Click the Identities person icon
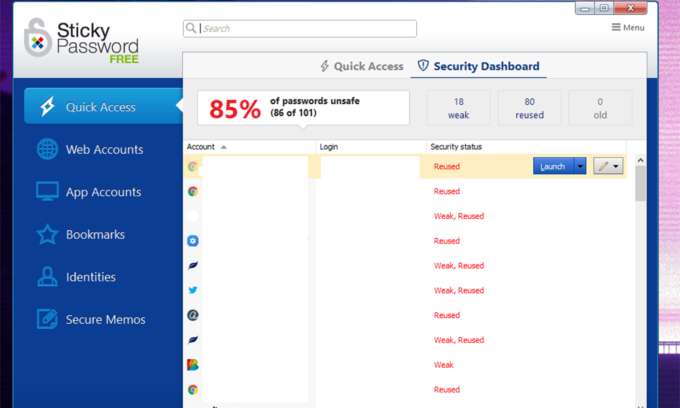This screenshot has height=408, width=680. (x=47, y=277)
